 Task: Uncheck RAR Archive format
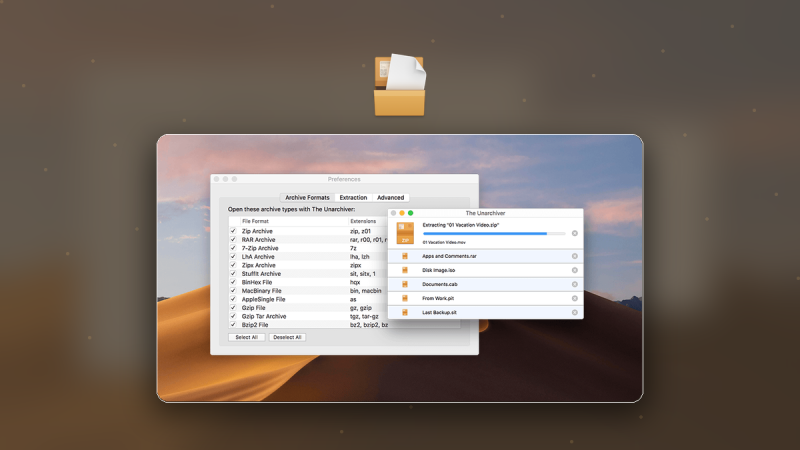click(x=233, y=239)
